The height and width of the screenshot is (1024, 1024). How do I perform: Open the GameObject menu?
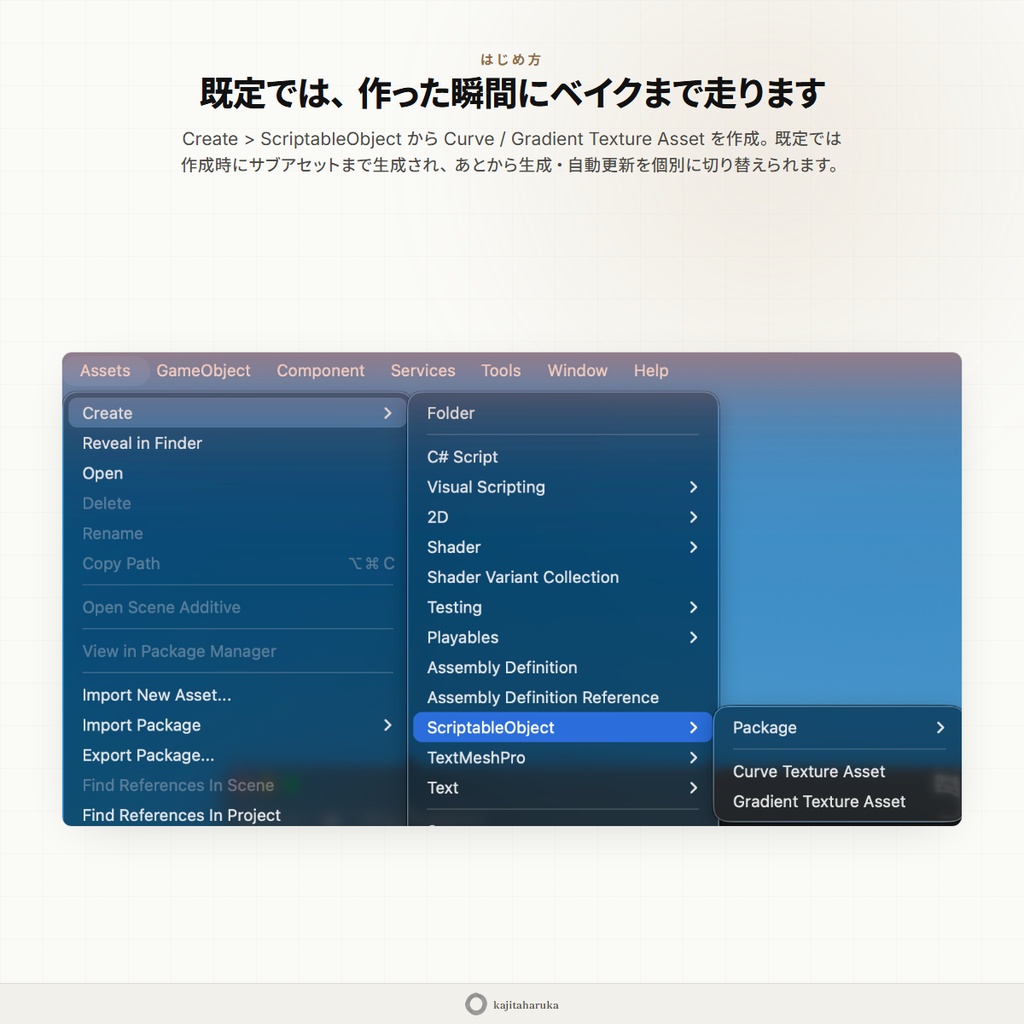pyautogui.click(x=203, y=371)
